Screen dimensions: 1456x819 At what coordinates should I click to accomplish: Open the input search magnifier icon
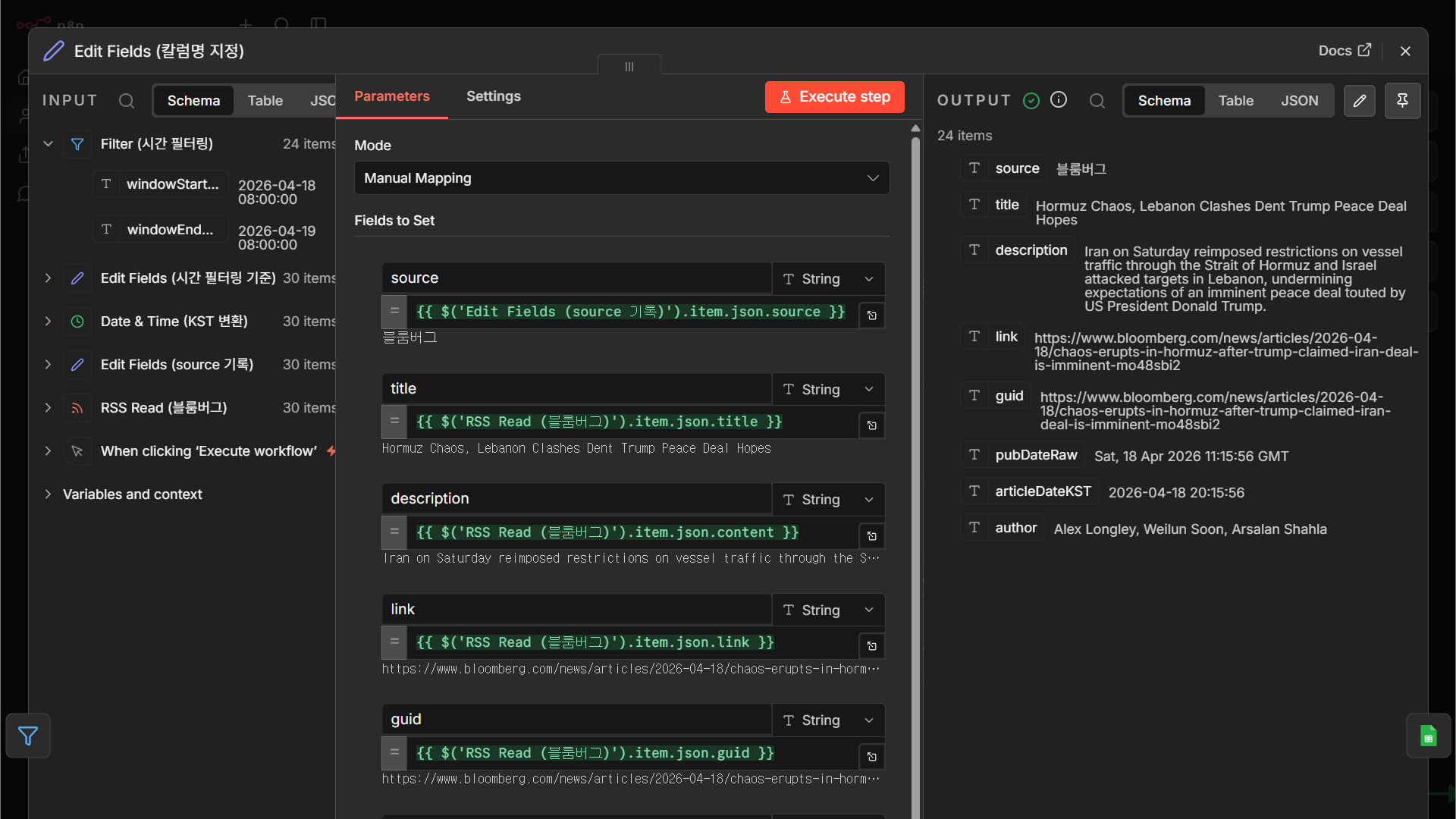coord(127,101)
